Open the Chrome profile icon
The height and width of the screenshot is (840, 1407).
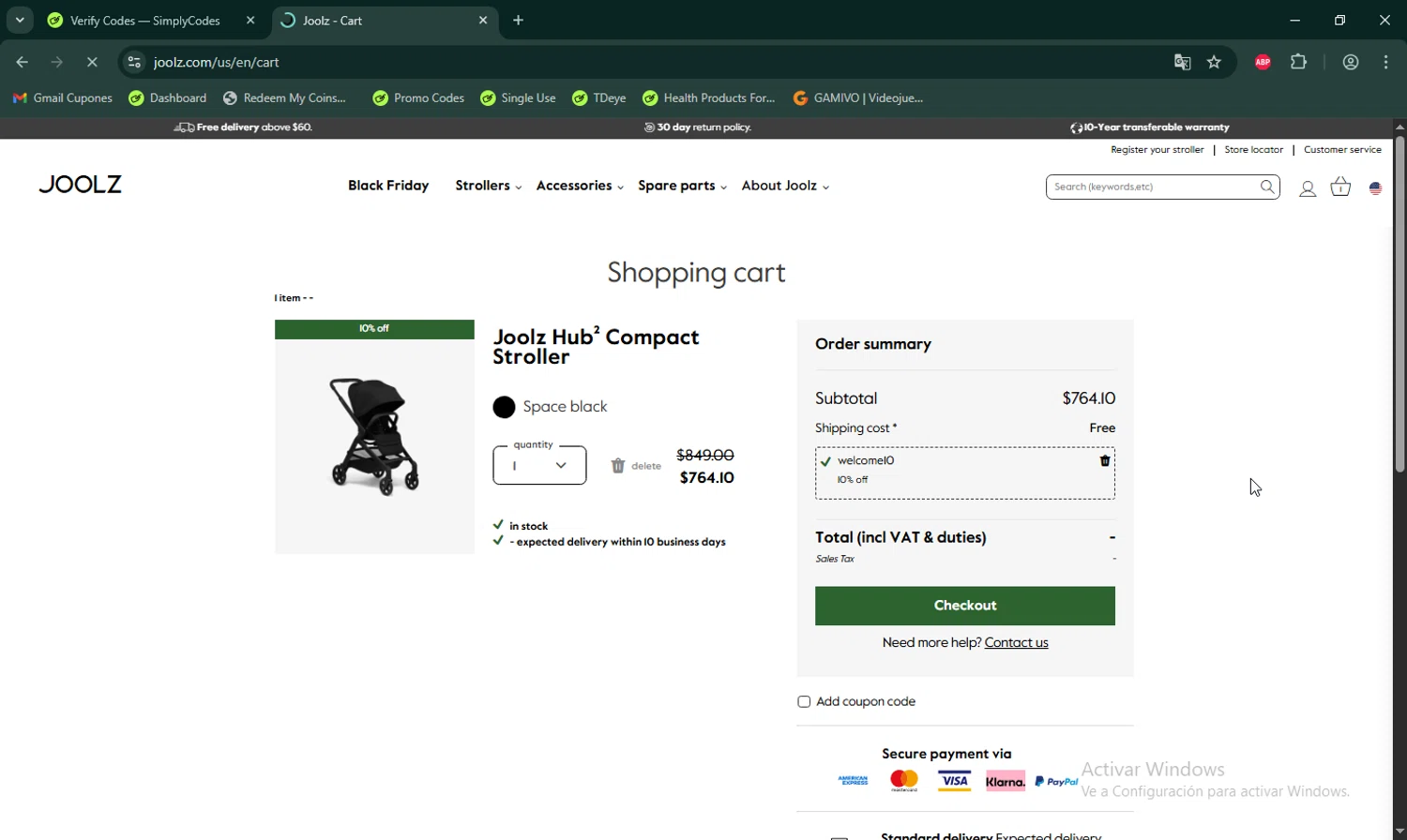coord(1351,63)
